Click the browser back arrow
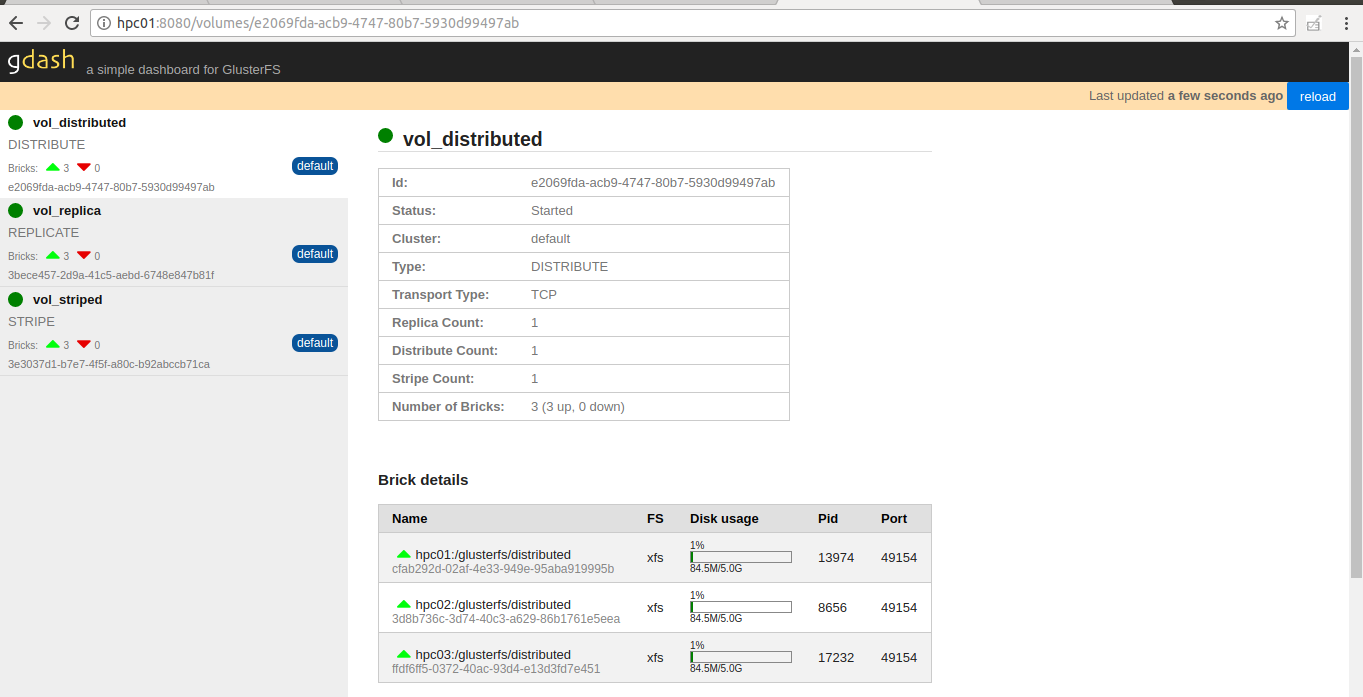The image size is (1363, 697). [16, 23]
